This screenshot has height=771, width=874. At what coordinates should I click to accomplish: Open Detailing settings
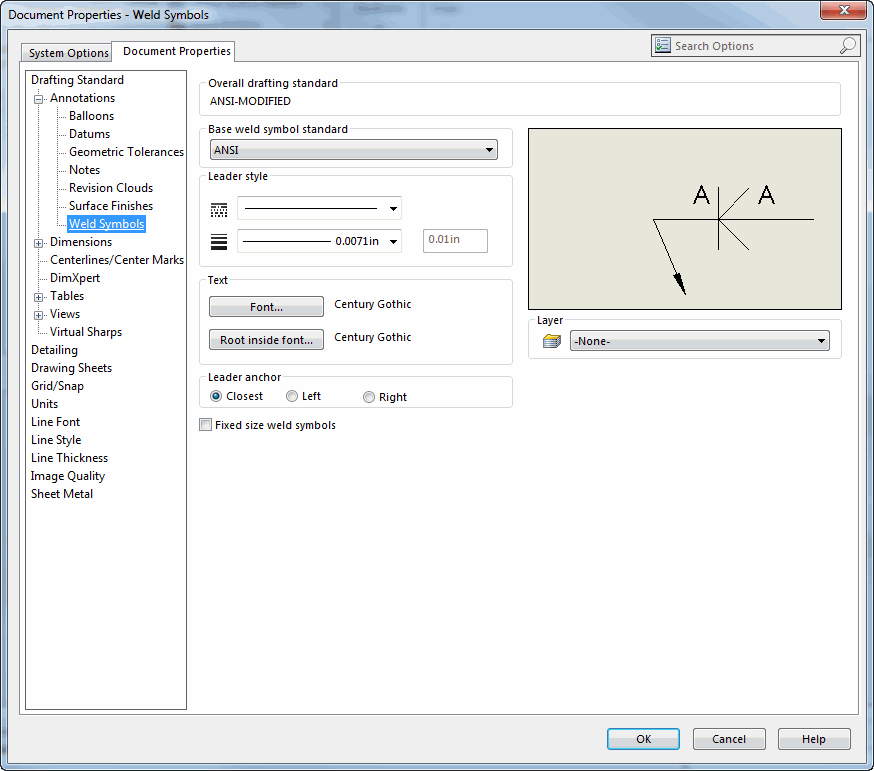54,350
